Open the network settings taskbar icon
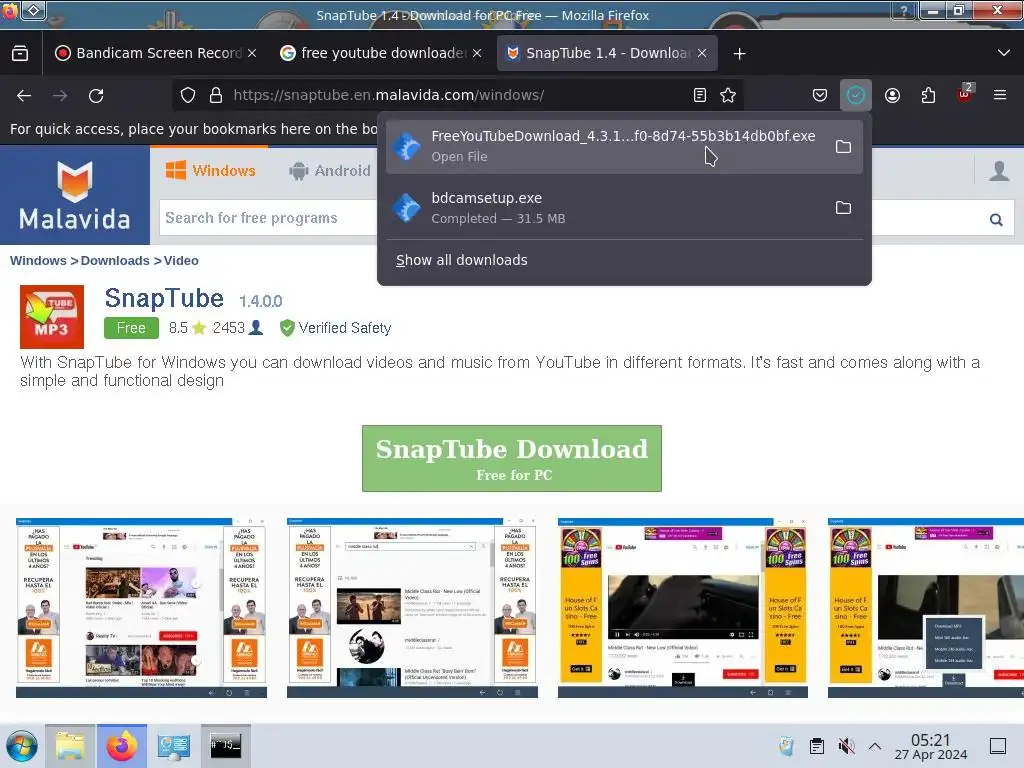 point(173,746)
